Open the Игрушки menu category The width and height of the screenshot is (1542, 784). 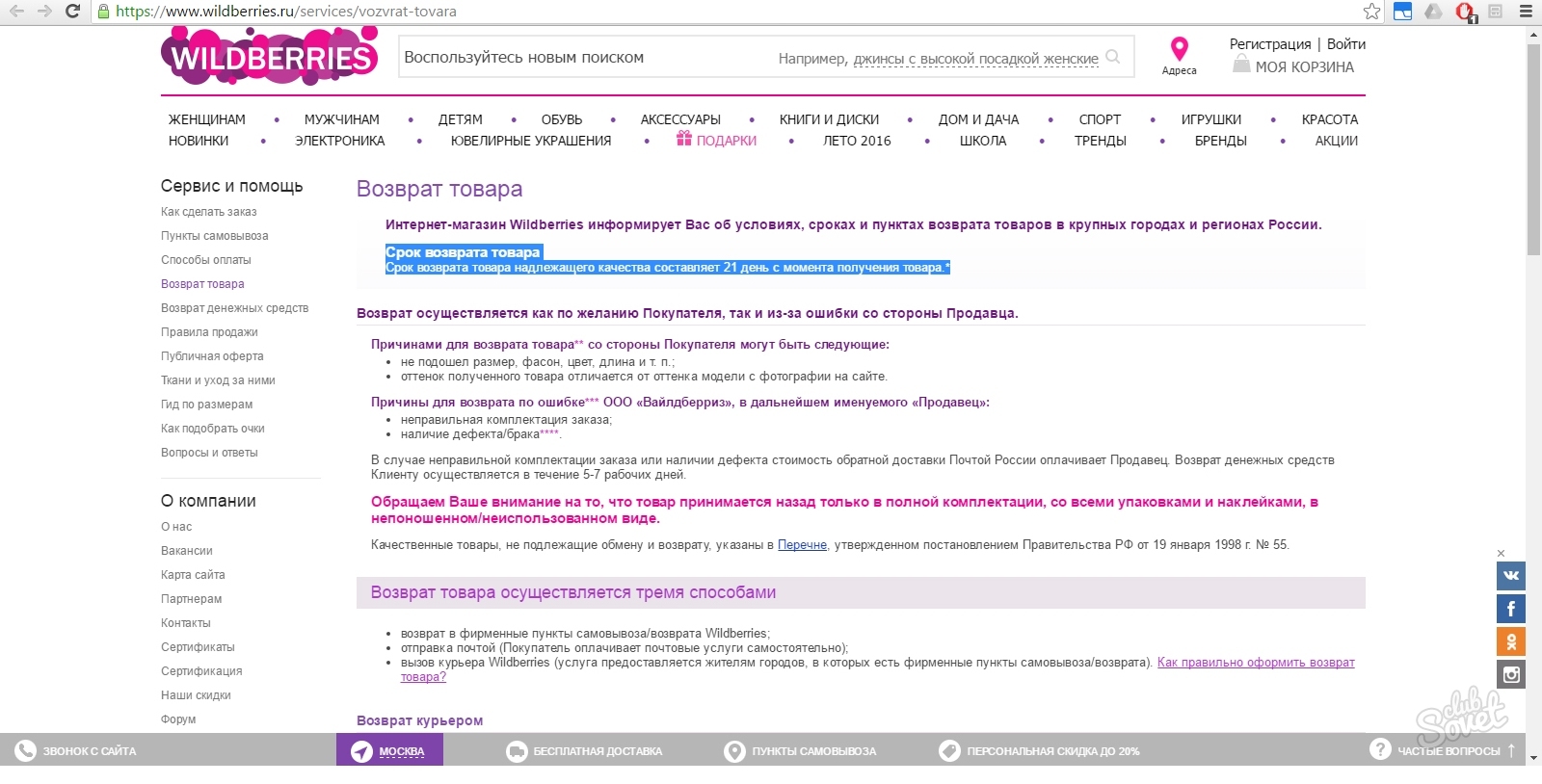pos(1211,119)
